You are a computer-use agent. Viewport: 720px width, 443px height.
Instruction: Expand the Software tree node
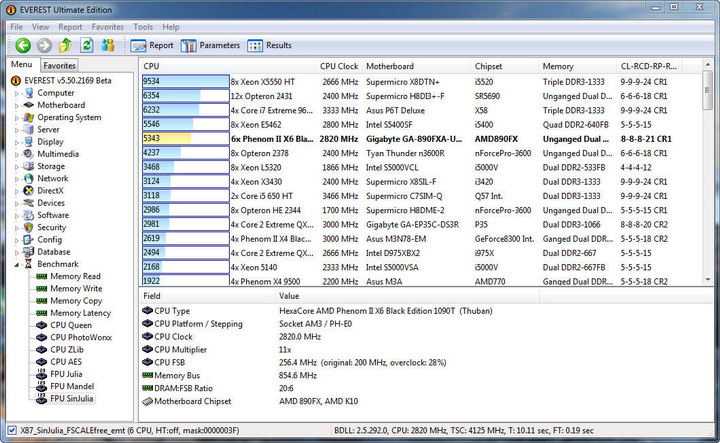17,216
